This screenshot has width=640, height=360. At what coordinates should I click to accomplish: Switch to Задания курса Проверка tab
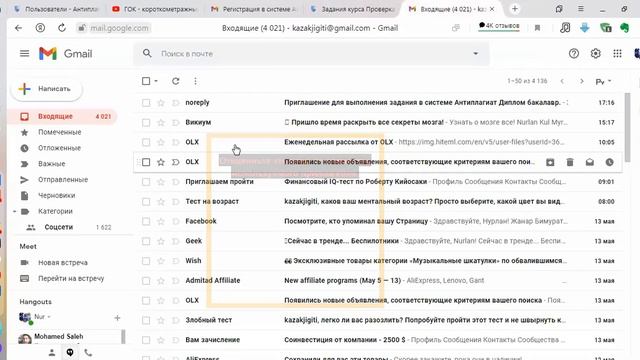coord(352,9)
